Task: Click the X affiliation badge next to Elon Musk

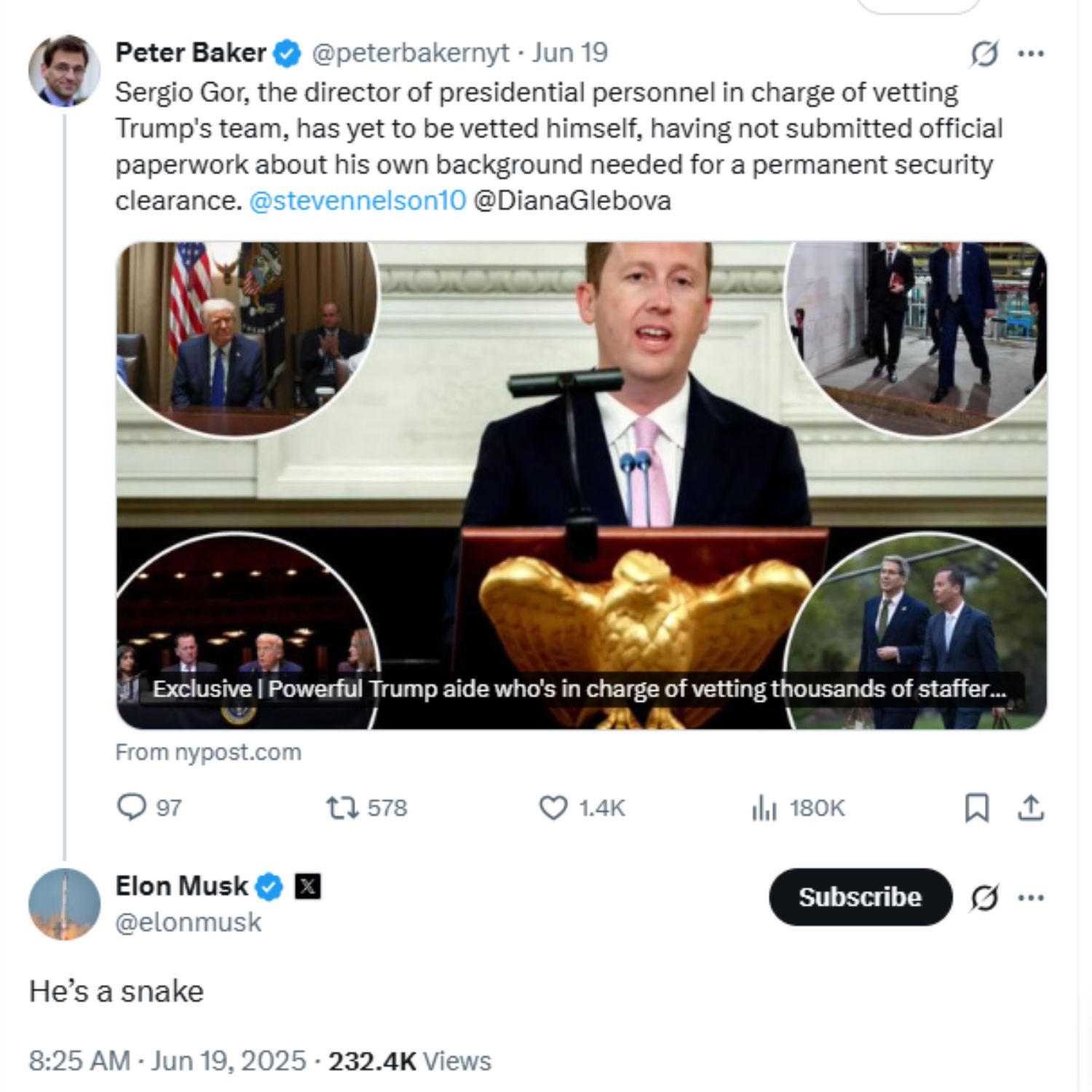Action: [308, 887]
